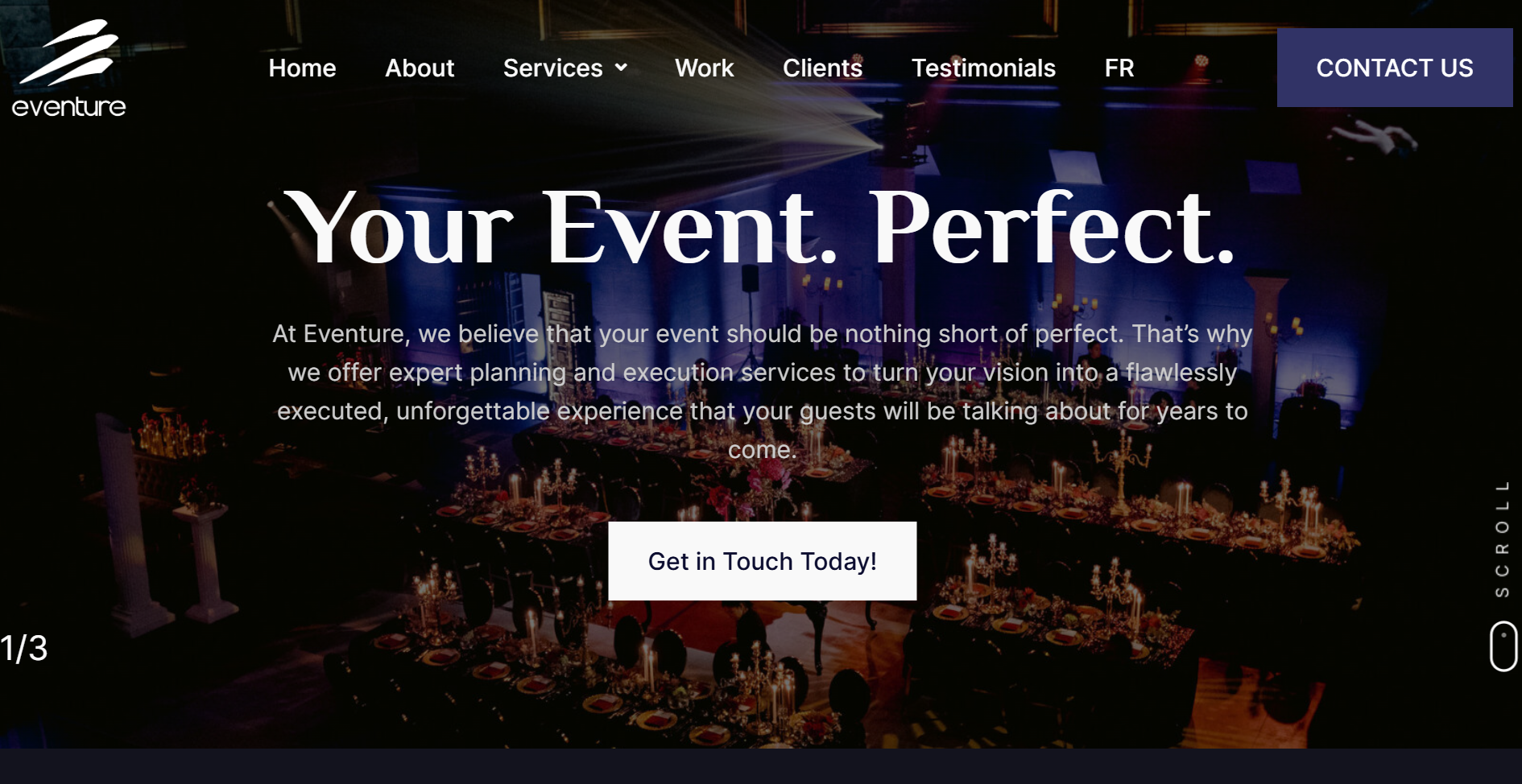Navigate to the Work section
The height and width of the screenshot is (784, 1522).
[x=705, y=68]
